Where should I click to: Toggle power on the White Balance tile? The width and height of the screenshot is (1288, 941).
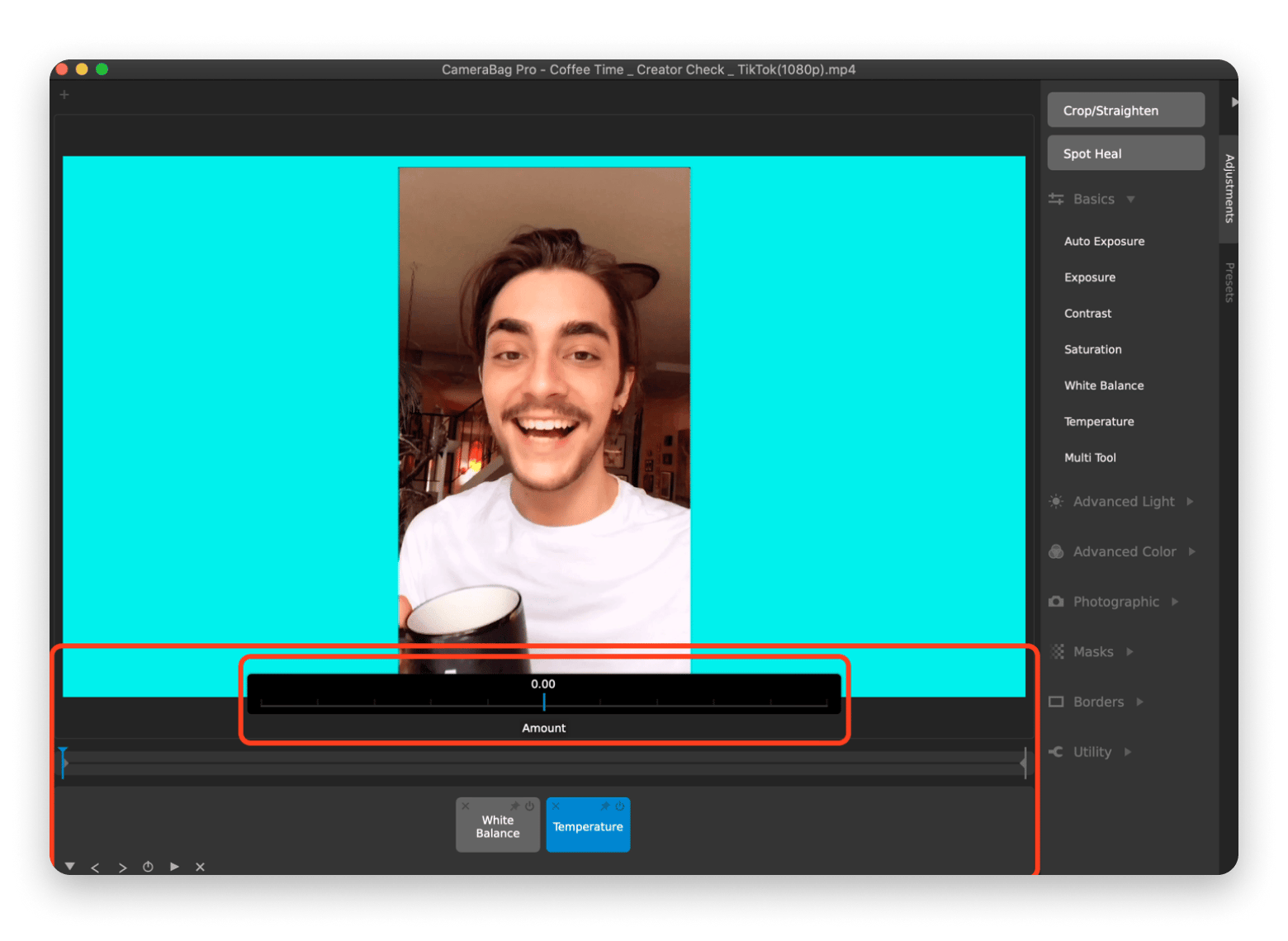529,806
